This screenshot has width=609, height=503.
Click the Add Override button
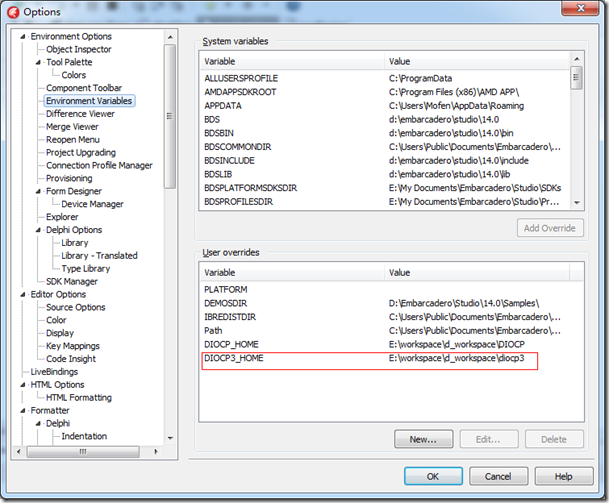(x=550, y=228)
